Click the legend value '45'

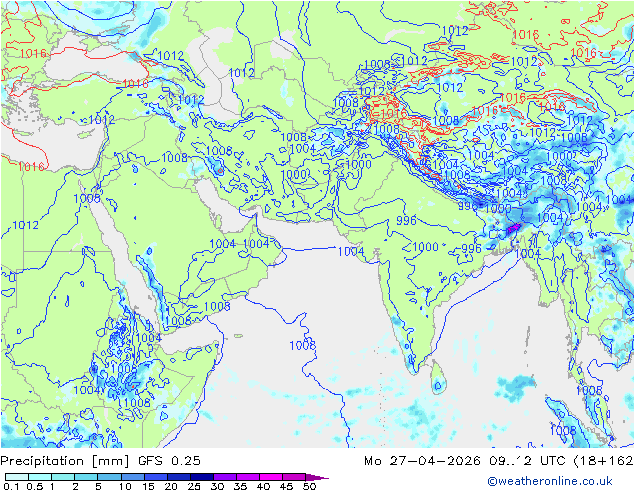(x=286, y=486)
